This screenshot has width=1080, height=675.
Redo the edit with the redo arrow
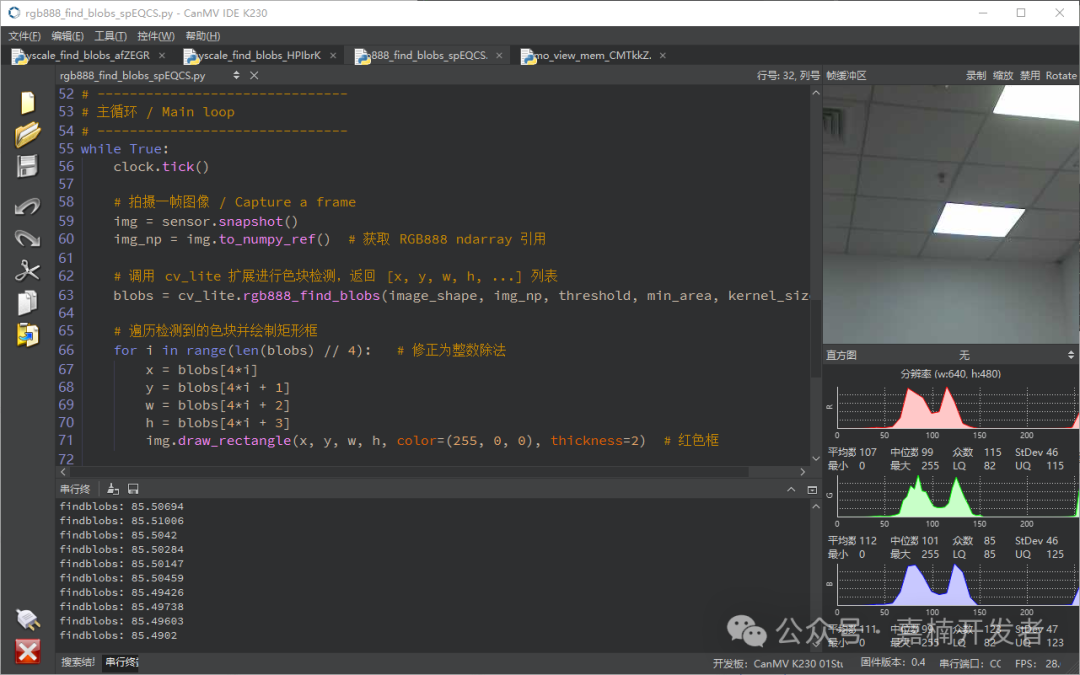[x=27, y=238]
